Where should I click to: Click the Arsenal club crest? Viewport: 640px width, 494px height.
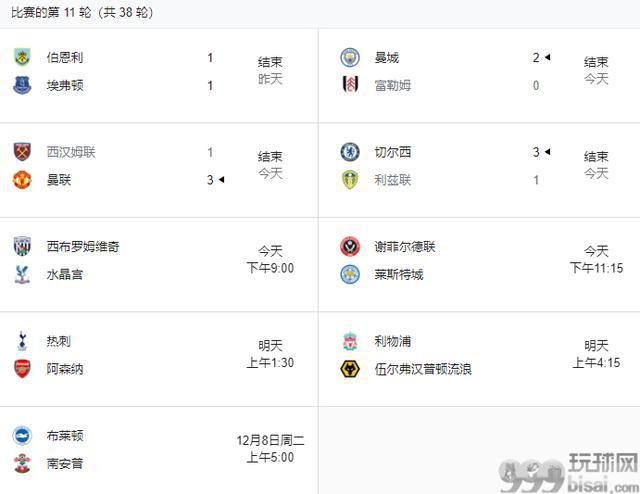coord(22,369)
